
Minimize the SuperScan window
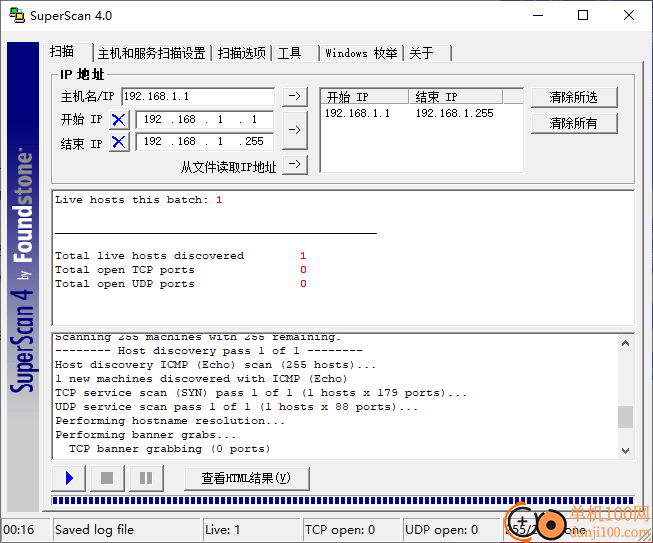pos(538,15)
